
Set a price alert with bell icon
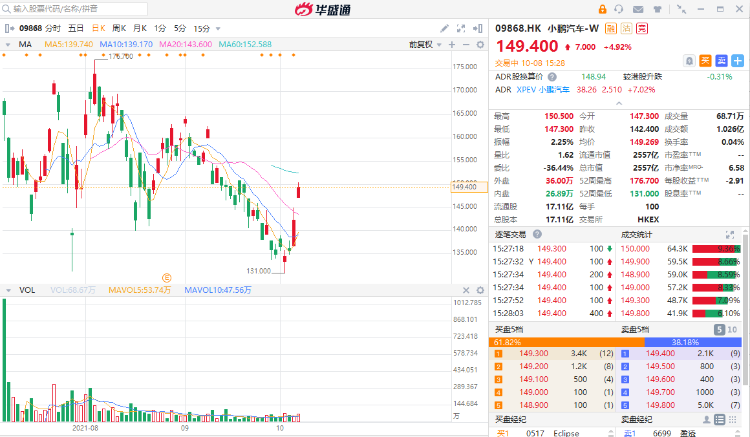pyautogui.click(x=689, y=61)
